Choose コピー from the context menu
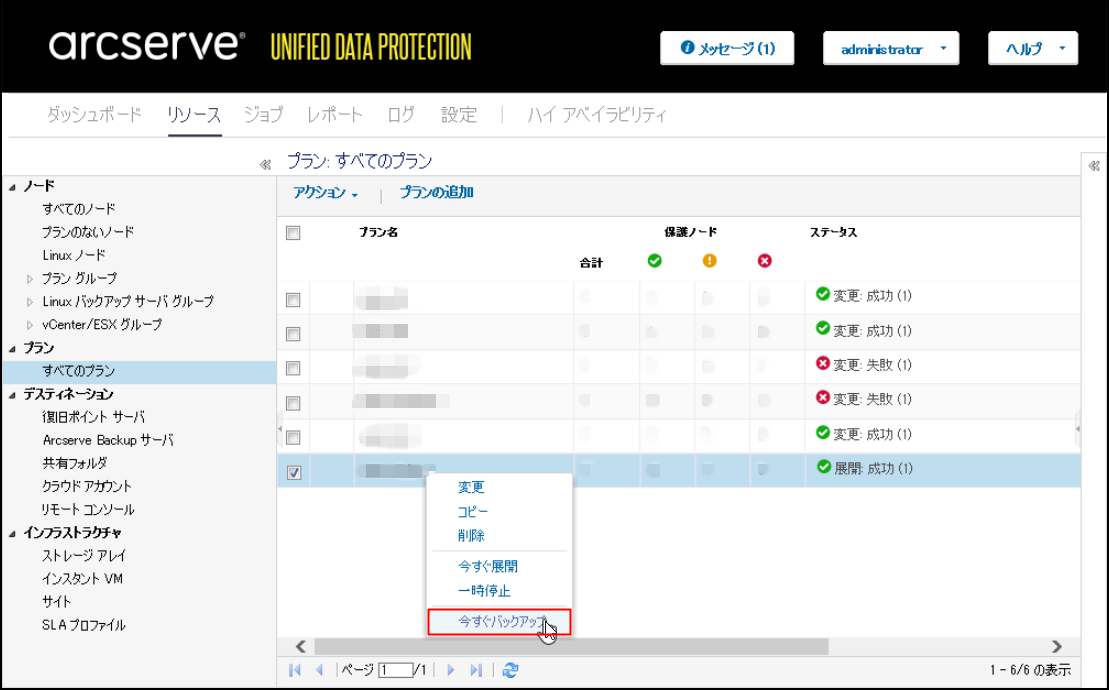The width and height of the screenshot is (1109, 690). 472,512
